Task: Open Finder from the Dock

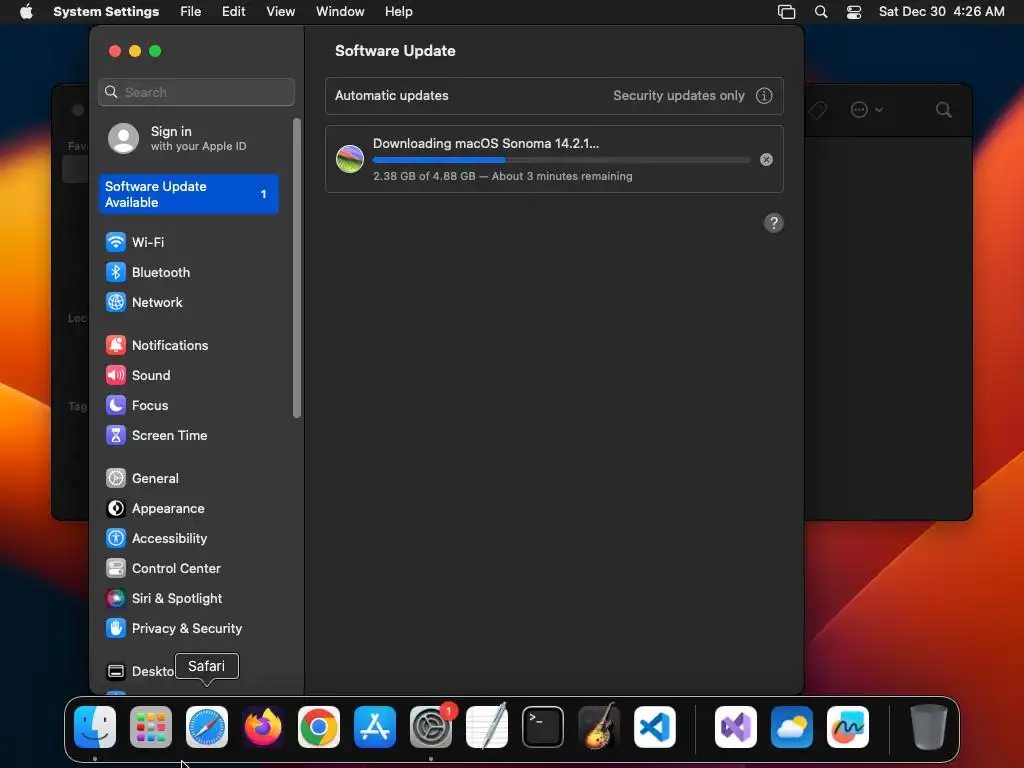Action: point(95,727)
